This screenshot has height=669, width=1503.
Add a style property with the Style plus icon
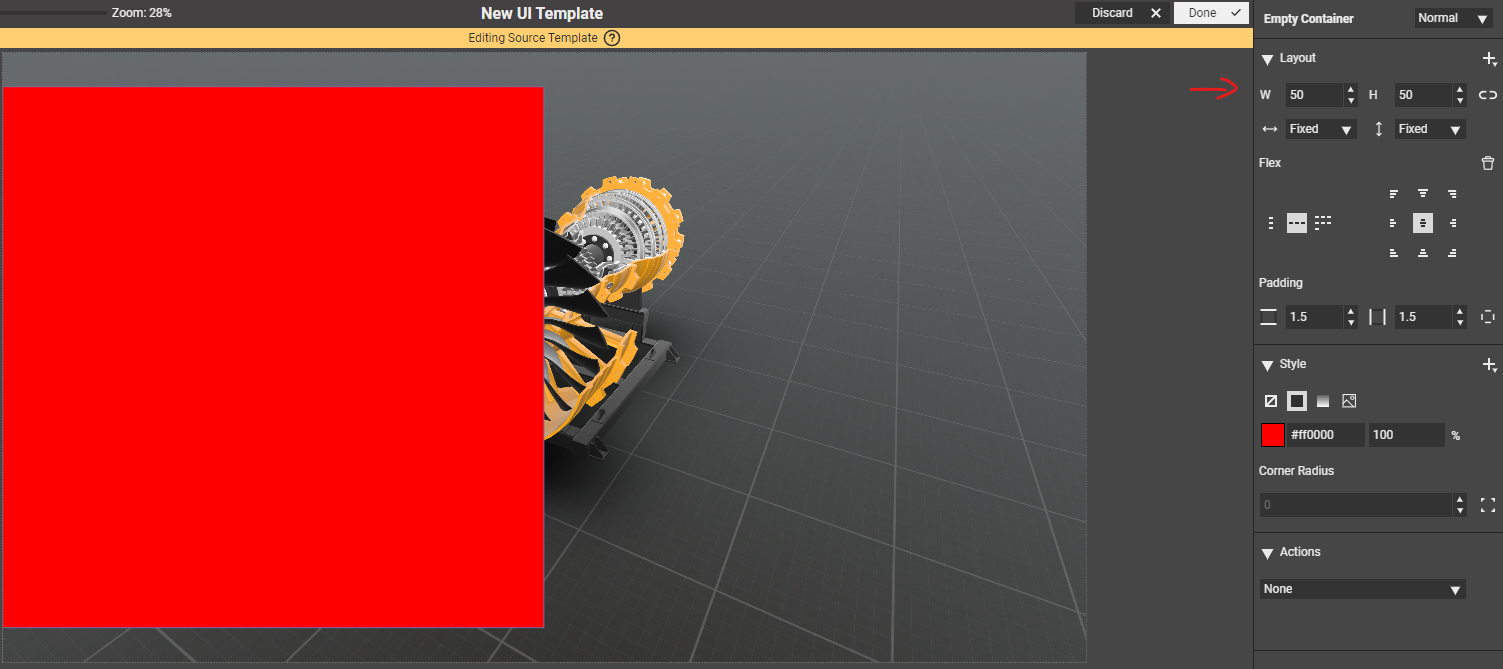(x=1488, y=365)
